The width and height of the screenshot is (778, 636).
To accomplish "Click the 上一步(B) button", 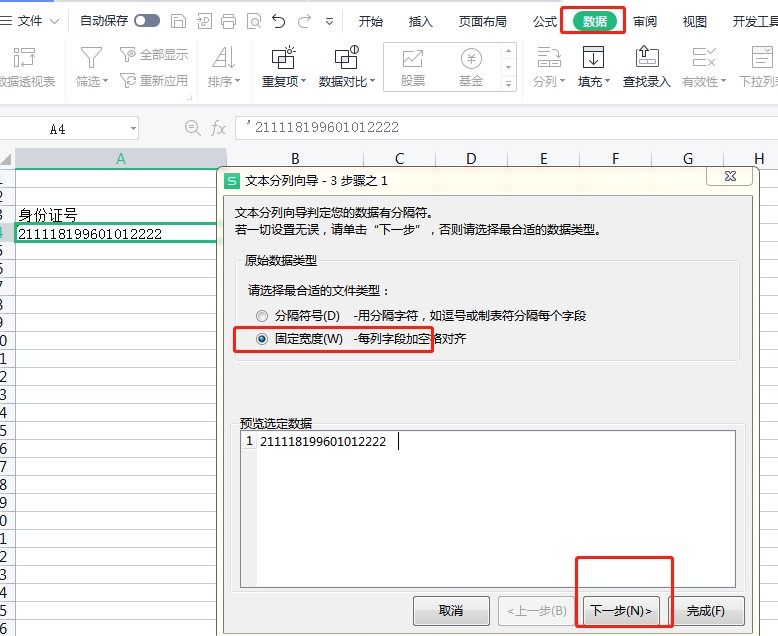I will coord(536,611).
